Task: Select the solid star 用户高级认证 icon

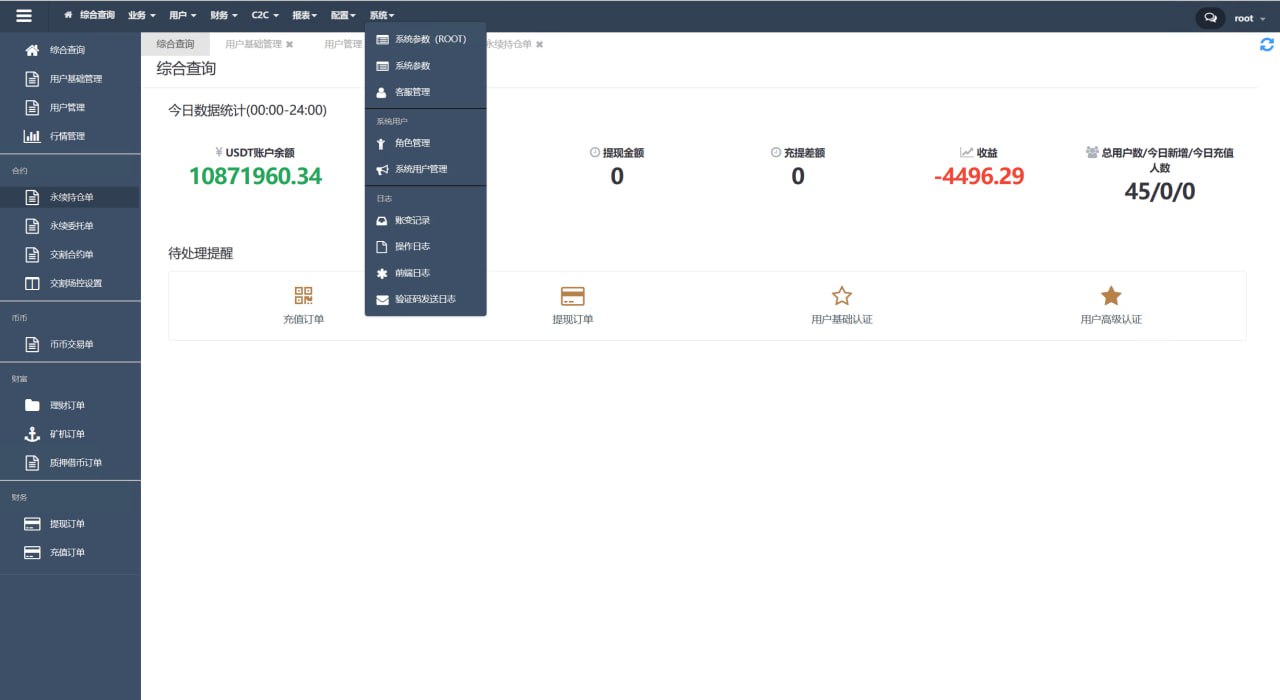Action: click(x=1111, y=296)
